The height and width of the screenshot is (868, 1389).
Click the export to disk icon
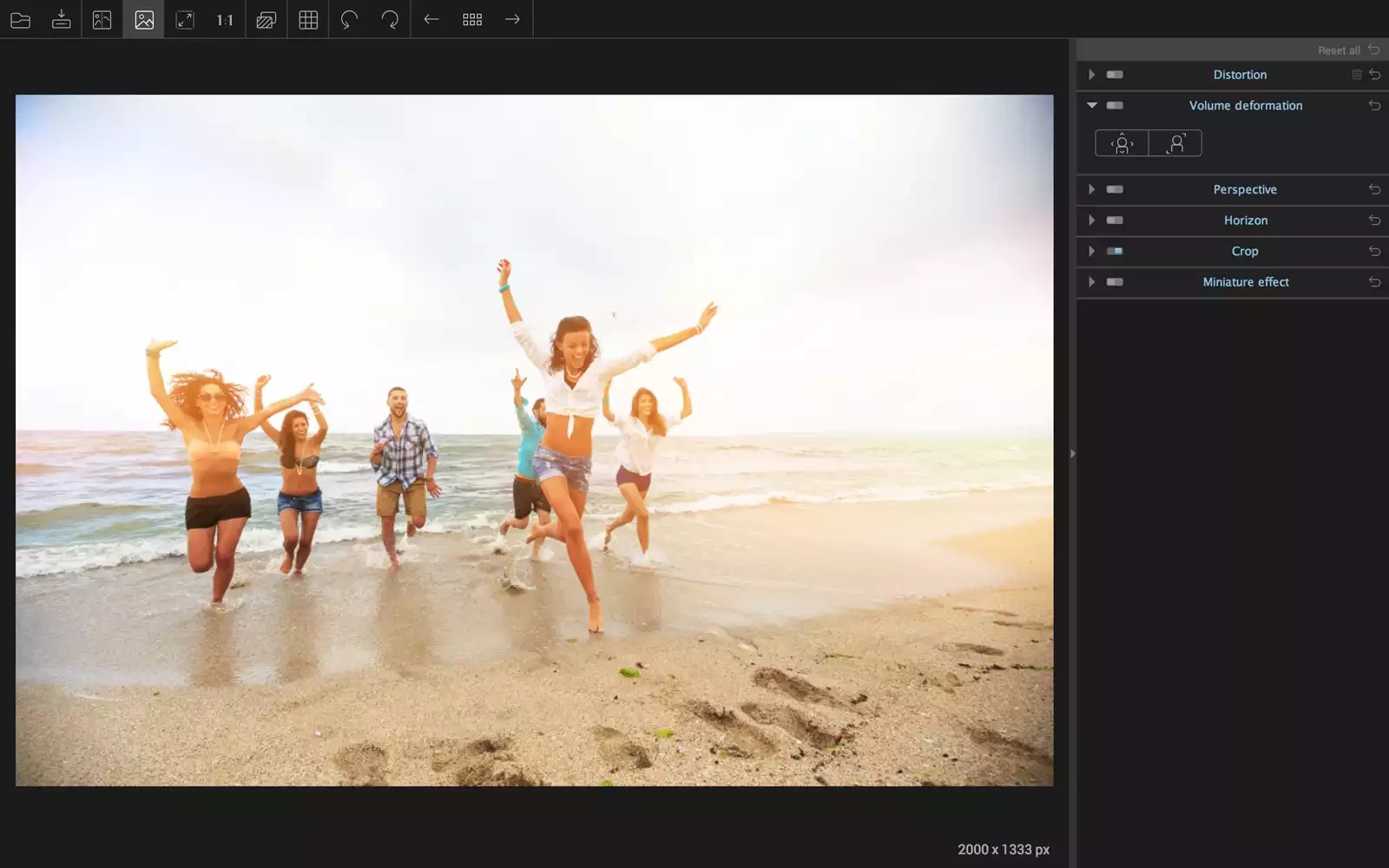click(61, 19)
